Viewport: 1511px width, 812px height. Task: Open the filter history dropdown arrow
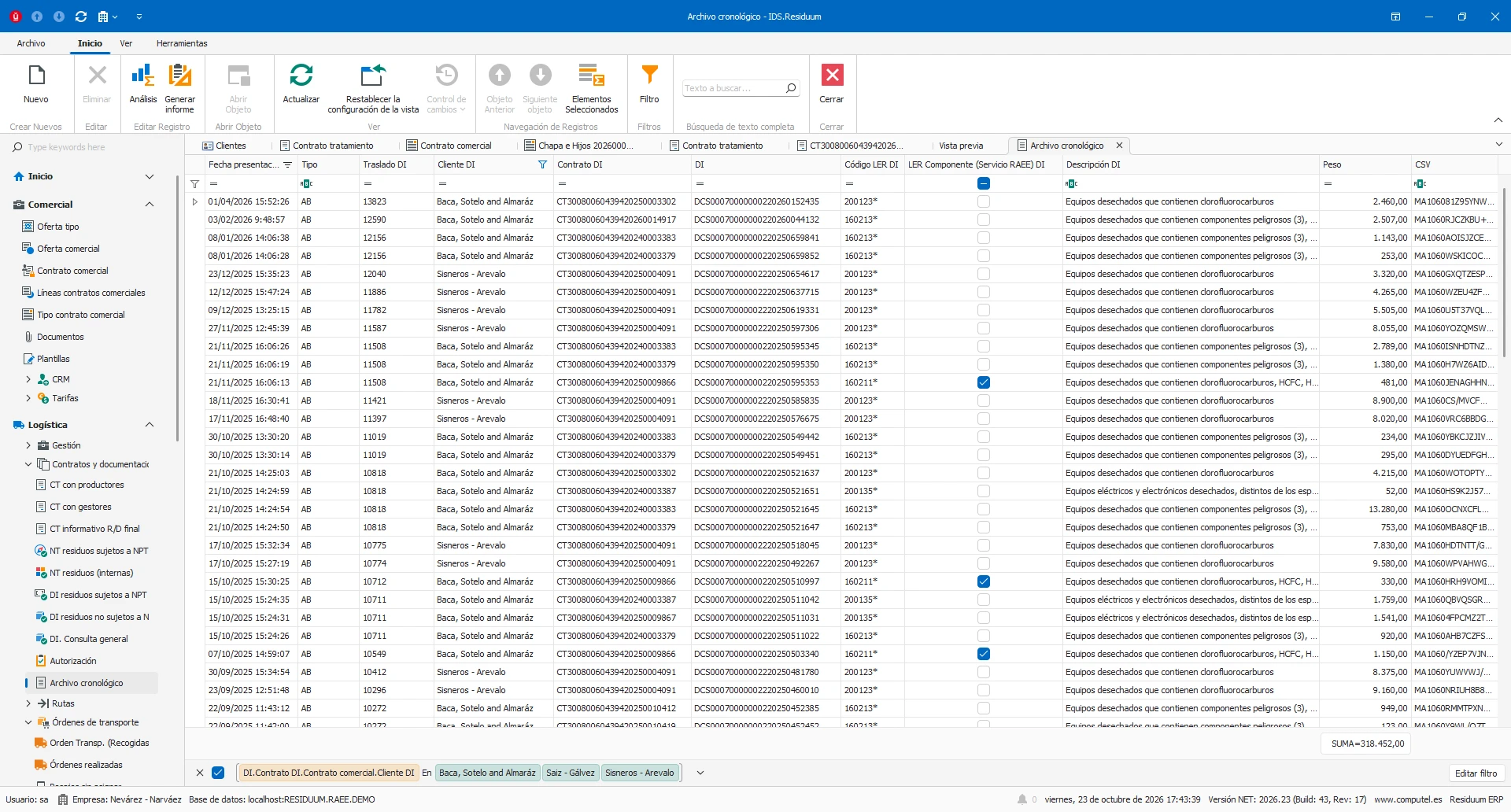click(x=700, y=773)
